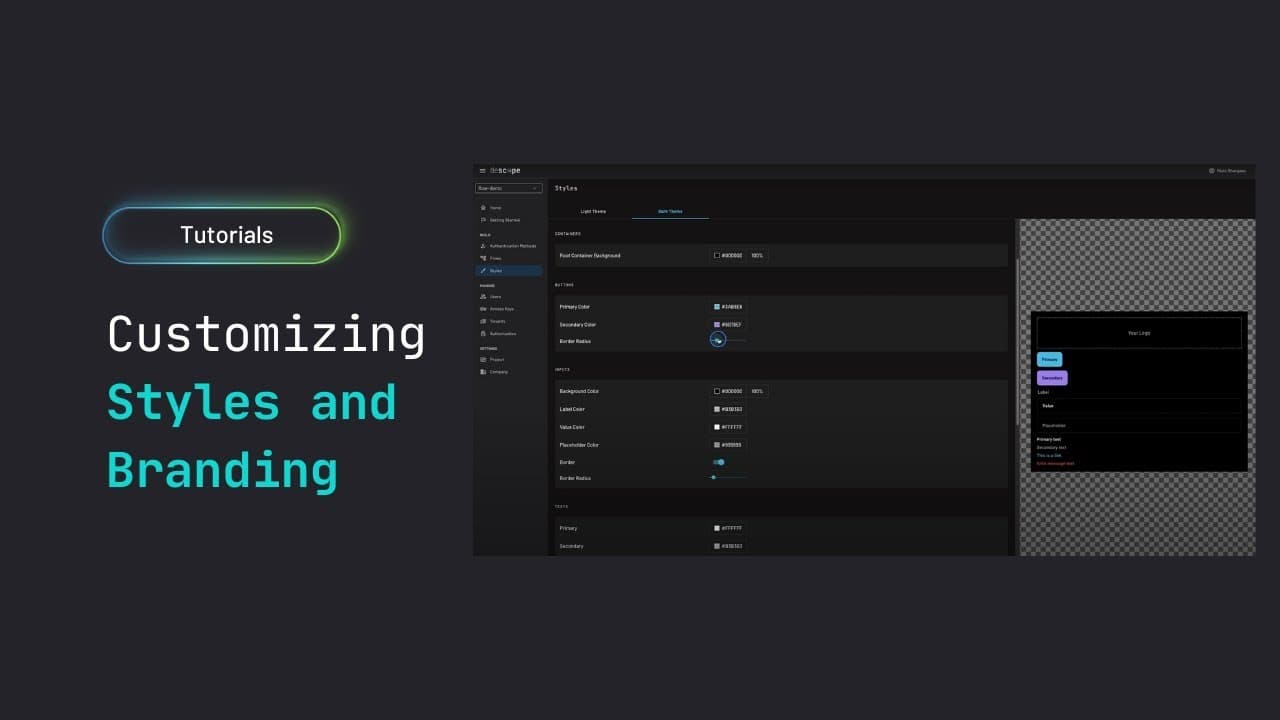Image resolution: width=1280 pixels, height=720 pixels.
Task: Open the Project settings icon
Action: 484,359
